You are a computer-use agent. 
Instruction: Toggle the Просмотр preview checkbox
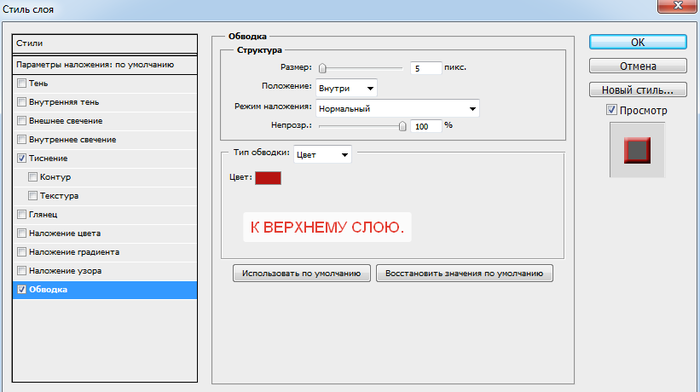tap(611, 109)
